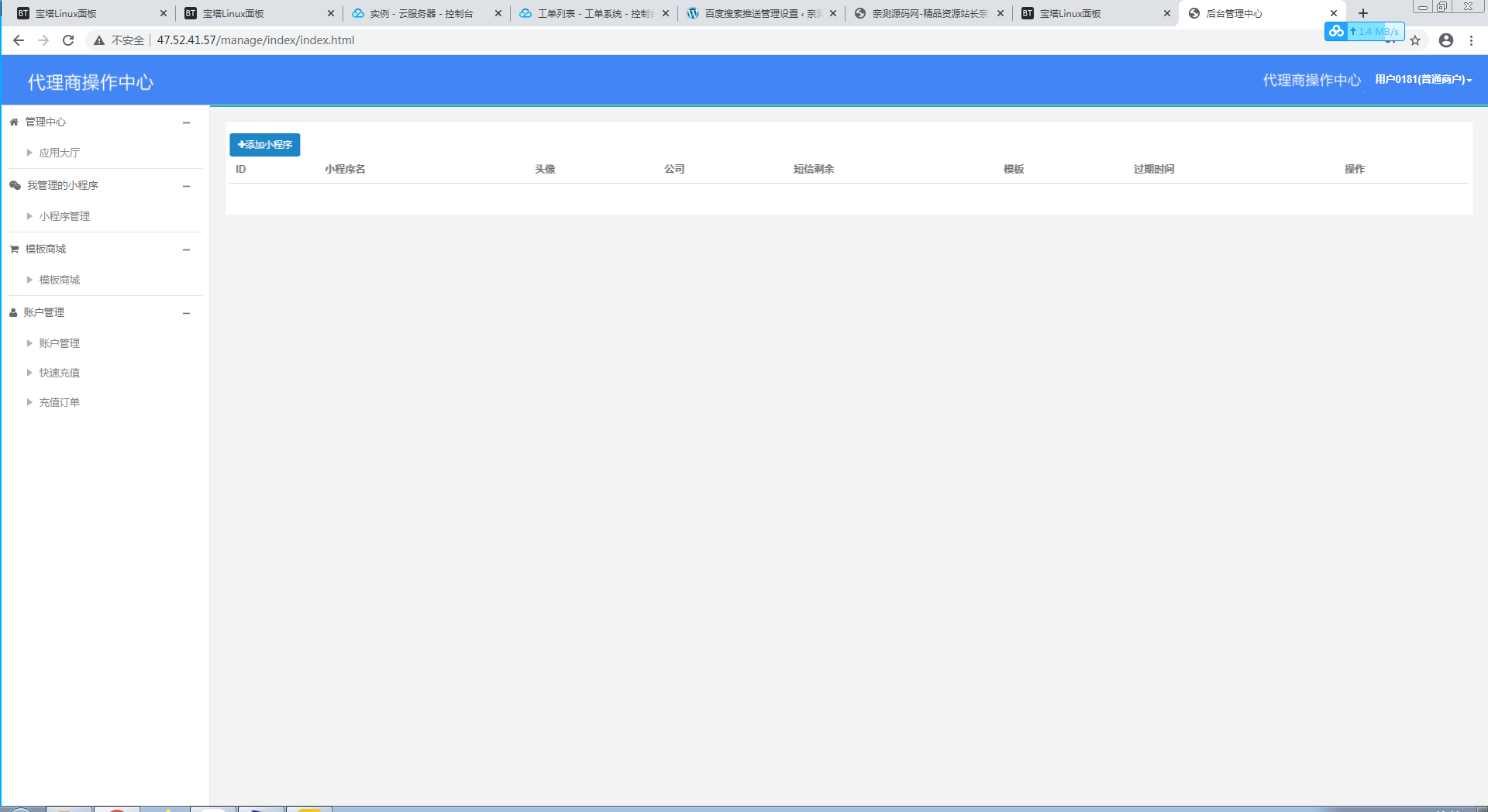Reload the page with the refresh icon
This screenshot has height=812, width=1488.
(x=68, y=40)
